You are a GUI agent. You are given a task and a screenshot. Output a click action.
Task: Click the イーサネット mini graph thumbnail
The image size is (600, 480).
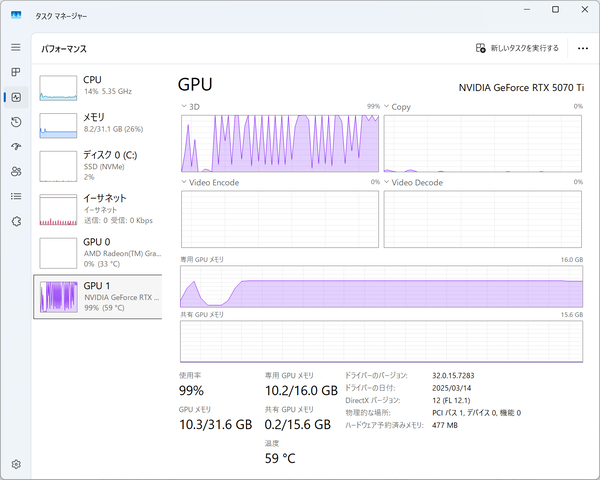pyautogui.click(x=58, y=209)
